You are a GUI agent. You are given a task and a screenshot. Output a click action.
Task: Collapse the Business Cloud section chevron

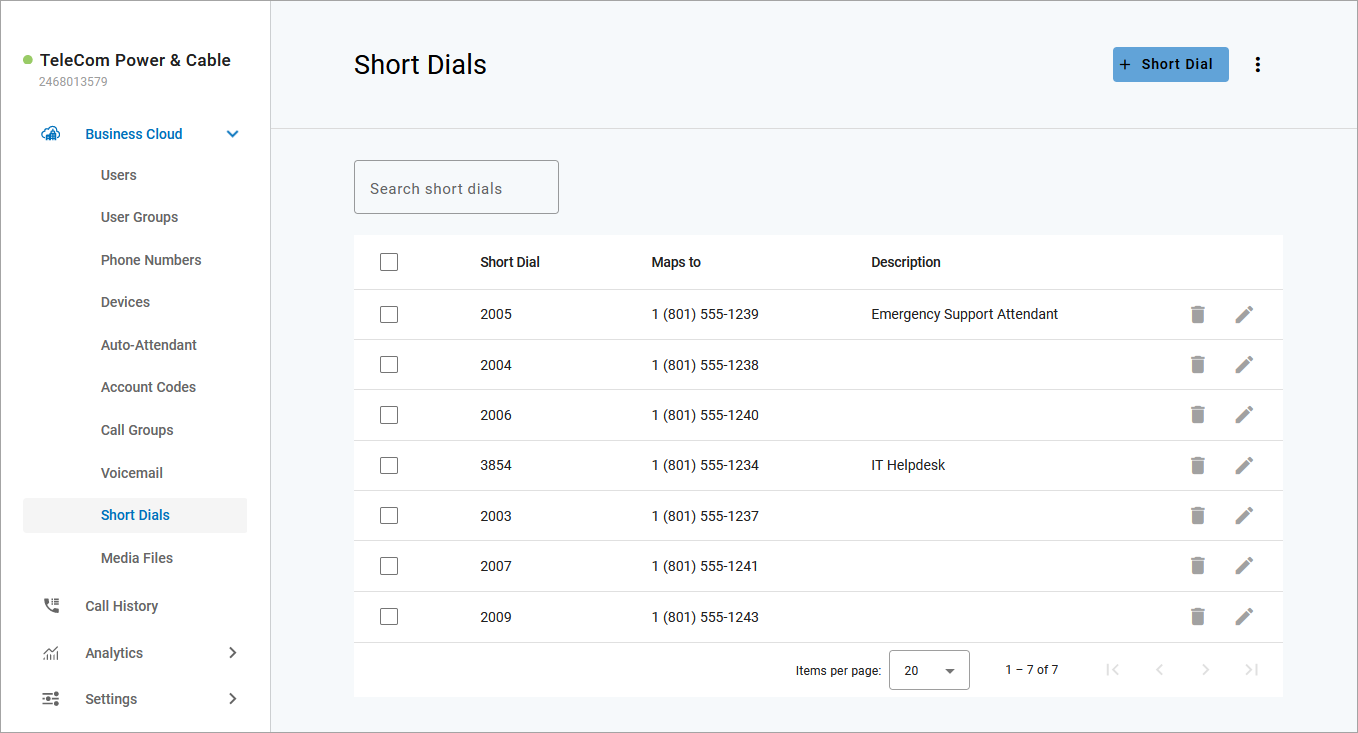[233, 134]
